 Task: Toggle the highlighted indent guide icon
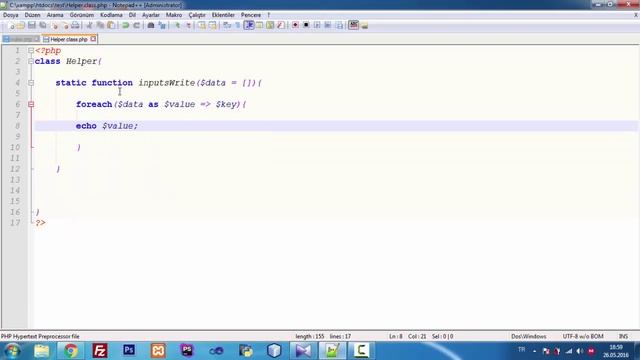pos(249,25)
